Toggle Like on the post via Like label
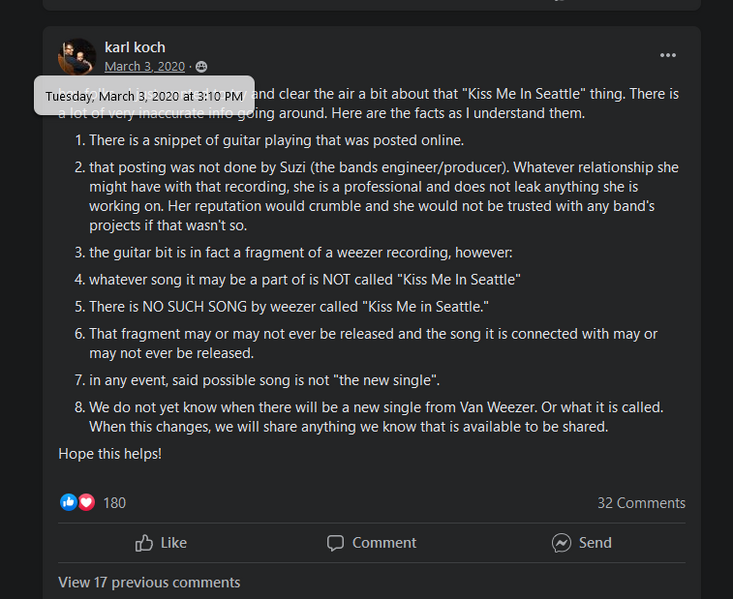The width and height of the screenshot is (733, 599). [174, 543]
